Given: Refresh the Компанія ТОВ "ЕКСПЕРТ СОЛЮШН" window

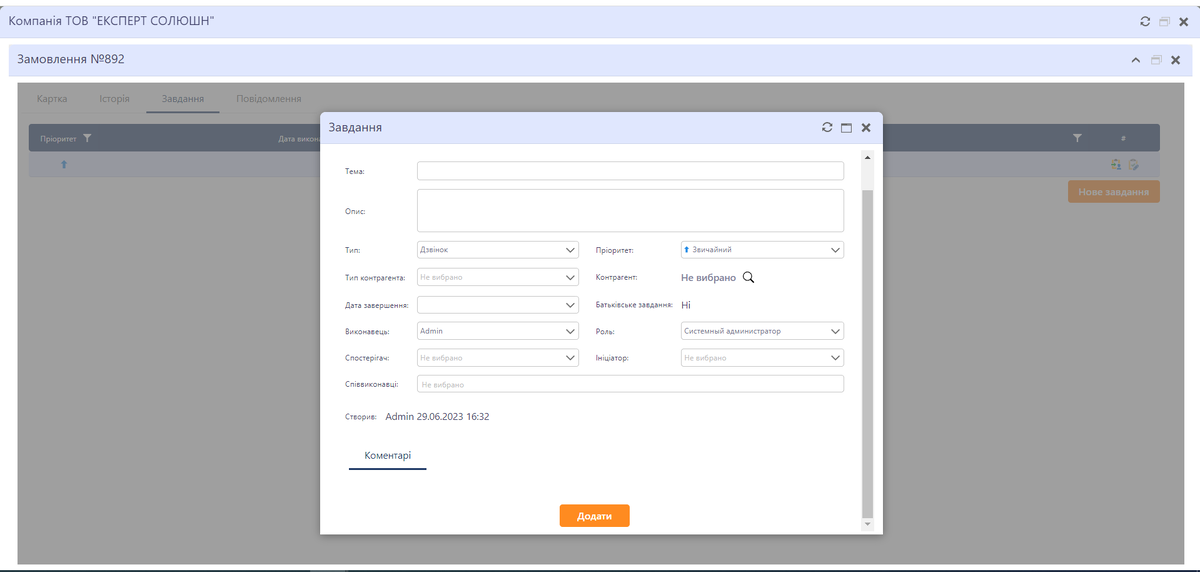Looking at the screenshot, I should [1145, 21].
